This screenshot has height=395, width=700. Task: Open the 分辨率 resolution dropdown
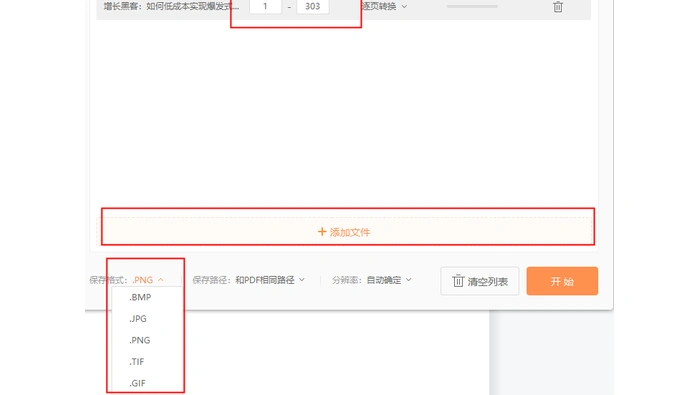click(388, 280)
